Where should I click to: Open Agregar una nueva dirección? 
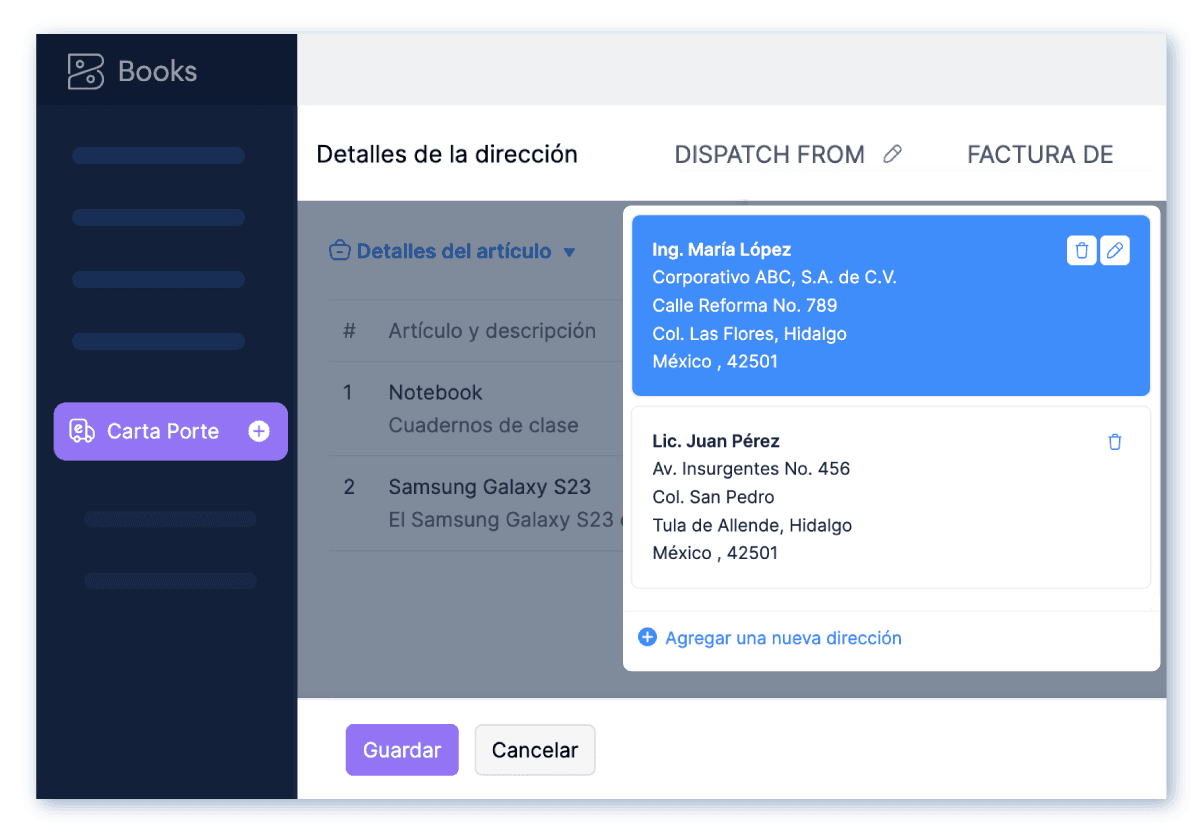782,638
